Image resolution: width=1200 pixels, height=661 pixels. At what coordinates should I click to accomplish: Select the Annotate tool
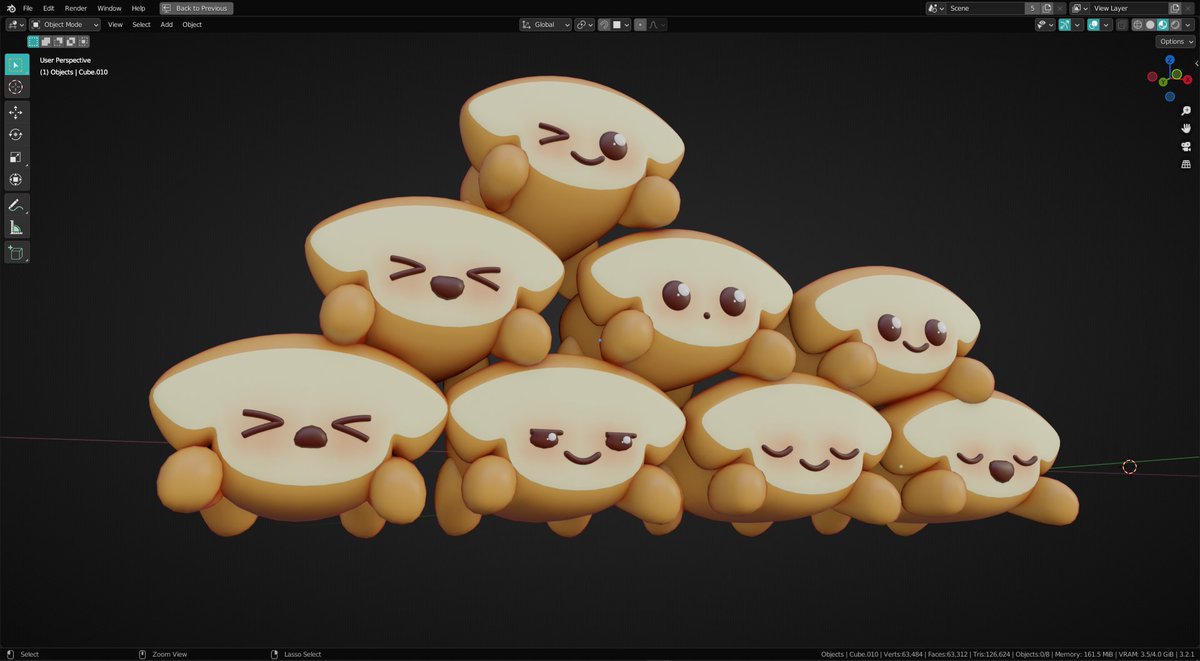click(16, 205)
